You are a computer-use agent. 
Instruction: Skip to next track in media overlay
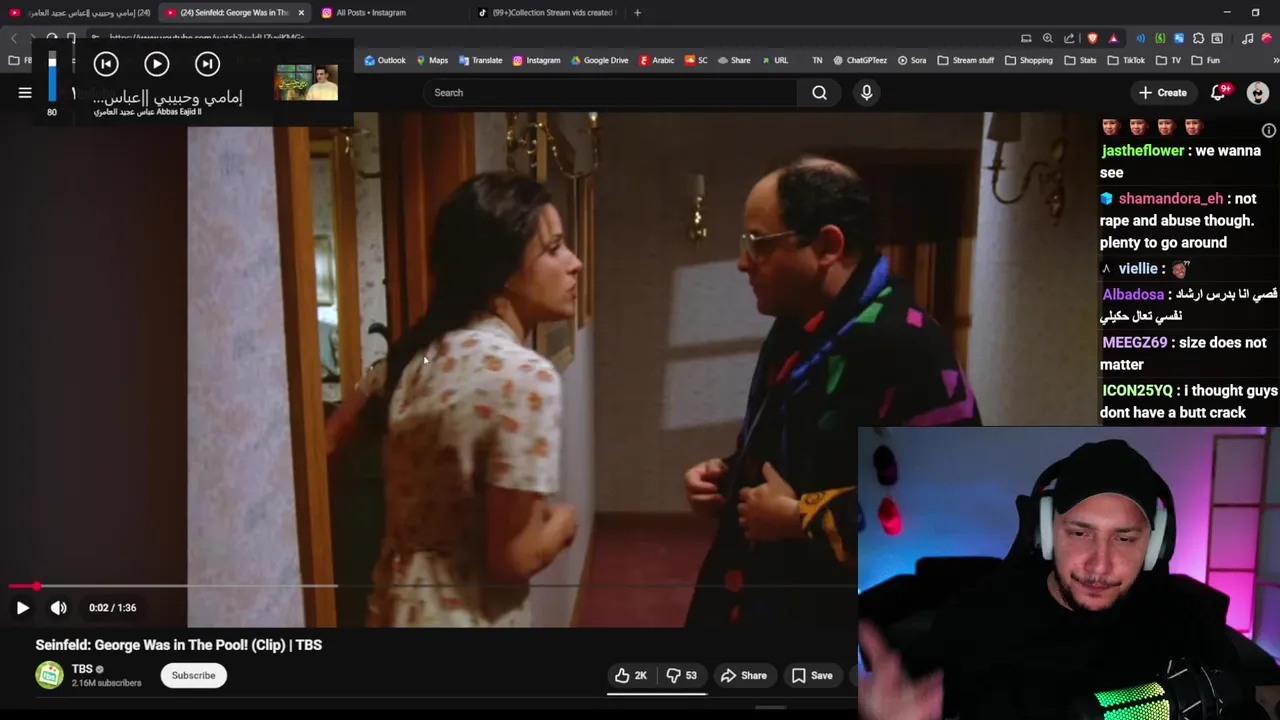(x=207, y=64)
